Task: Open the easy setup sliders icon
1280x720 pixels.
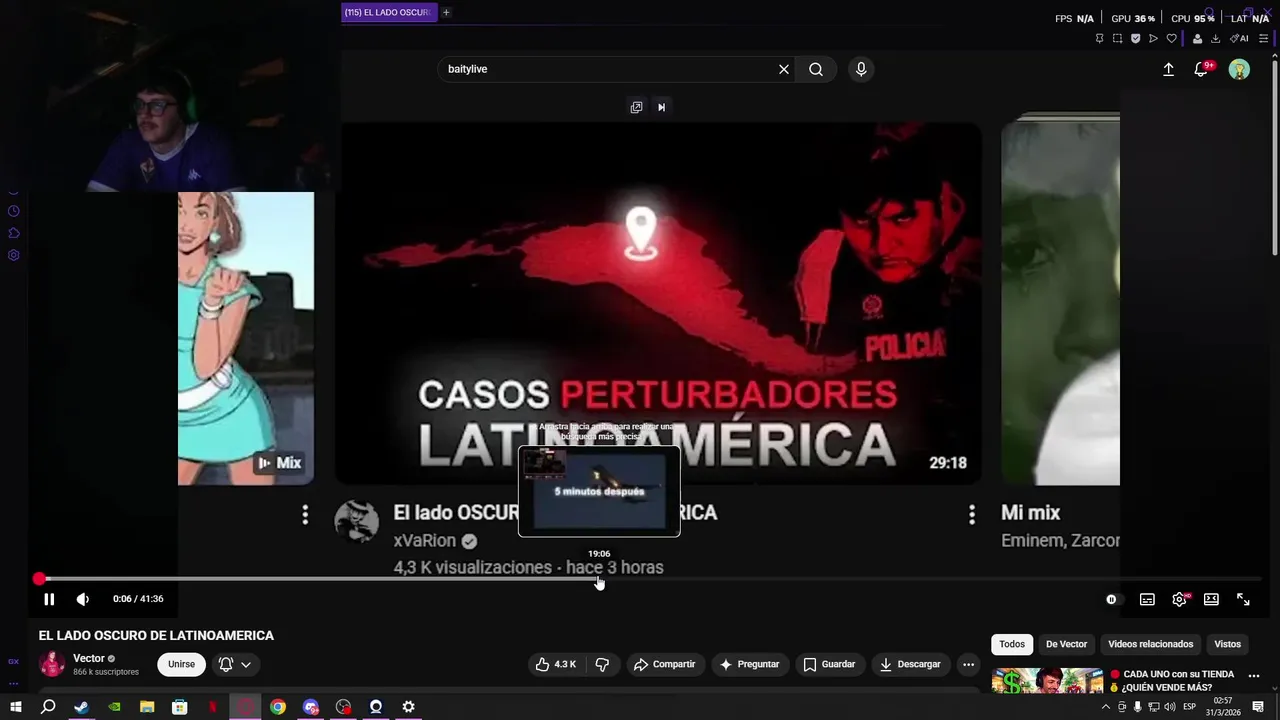Action: tap(1263, 38)
